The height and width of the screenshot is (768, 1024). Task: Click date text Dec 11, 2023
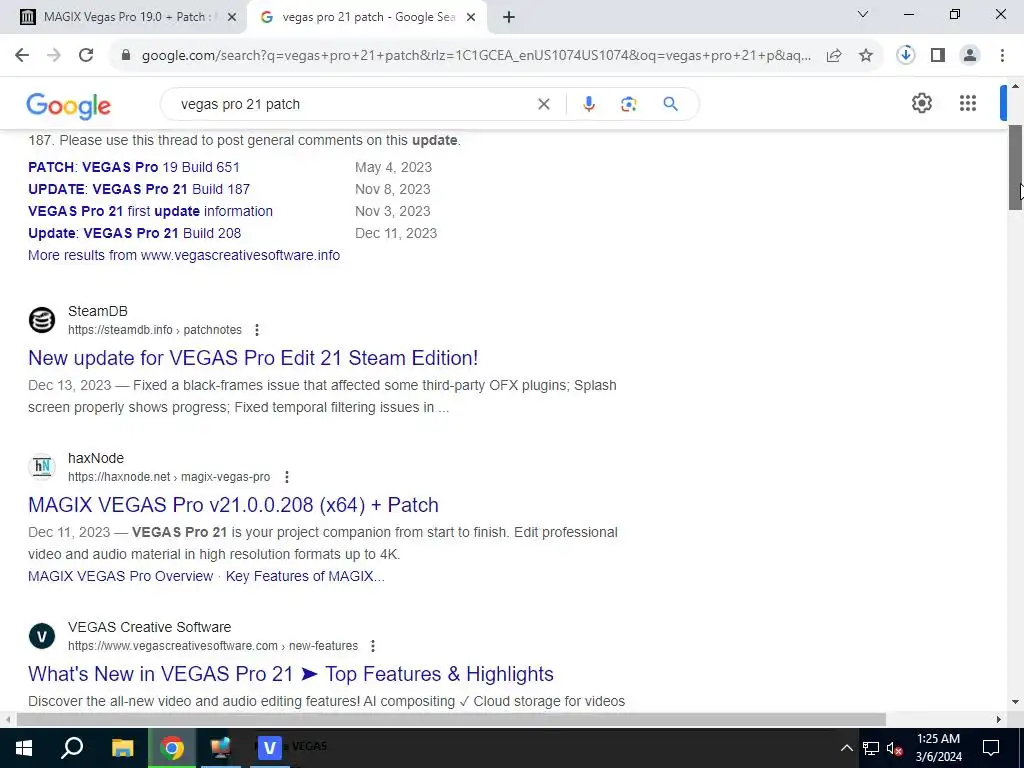click(x=69, y=532)
